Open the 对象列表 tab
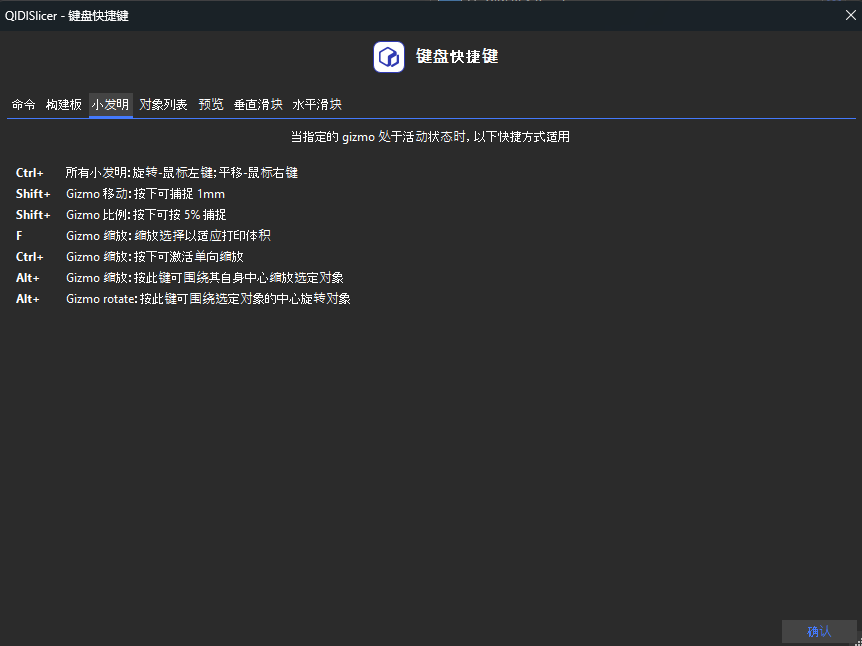Screen dimensions: 862x646 tap(163, 104)
